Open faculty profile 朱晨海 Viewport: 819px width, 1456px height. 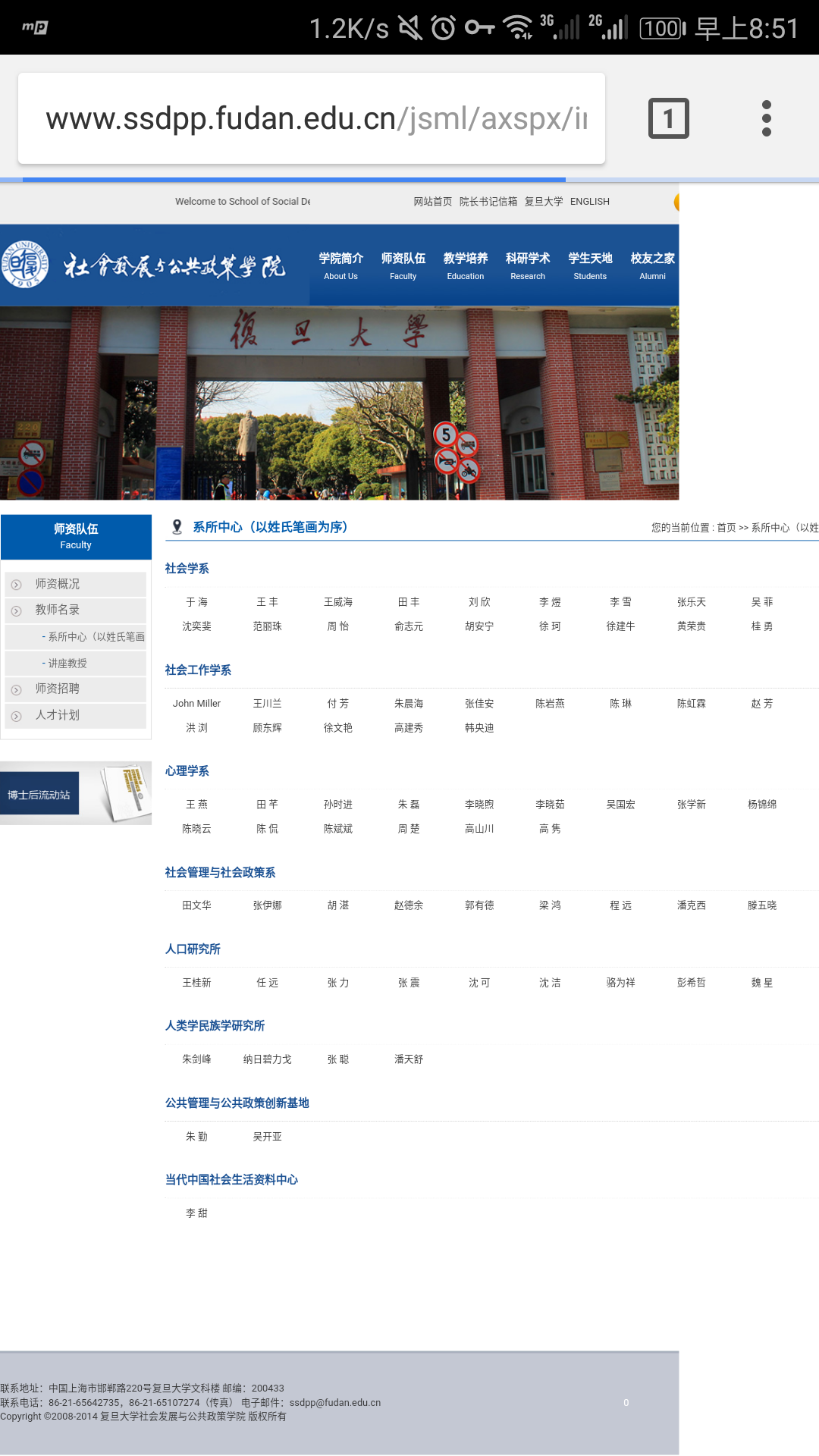pos(409,704)
